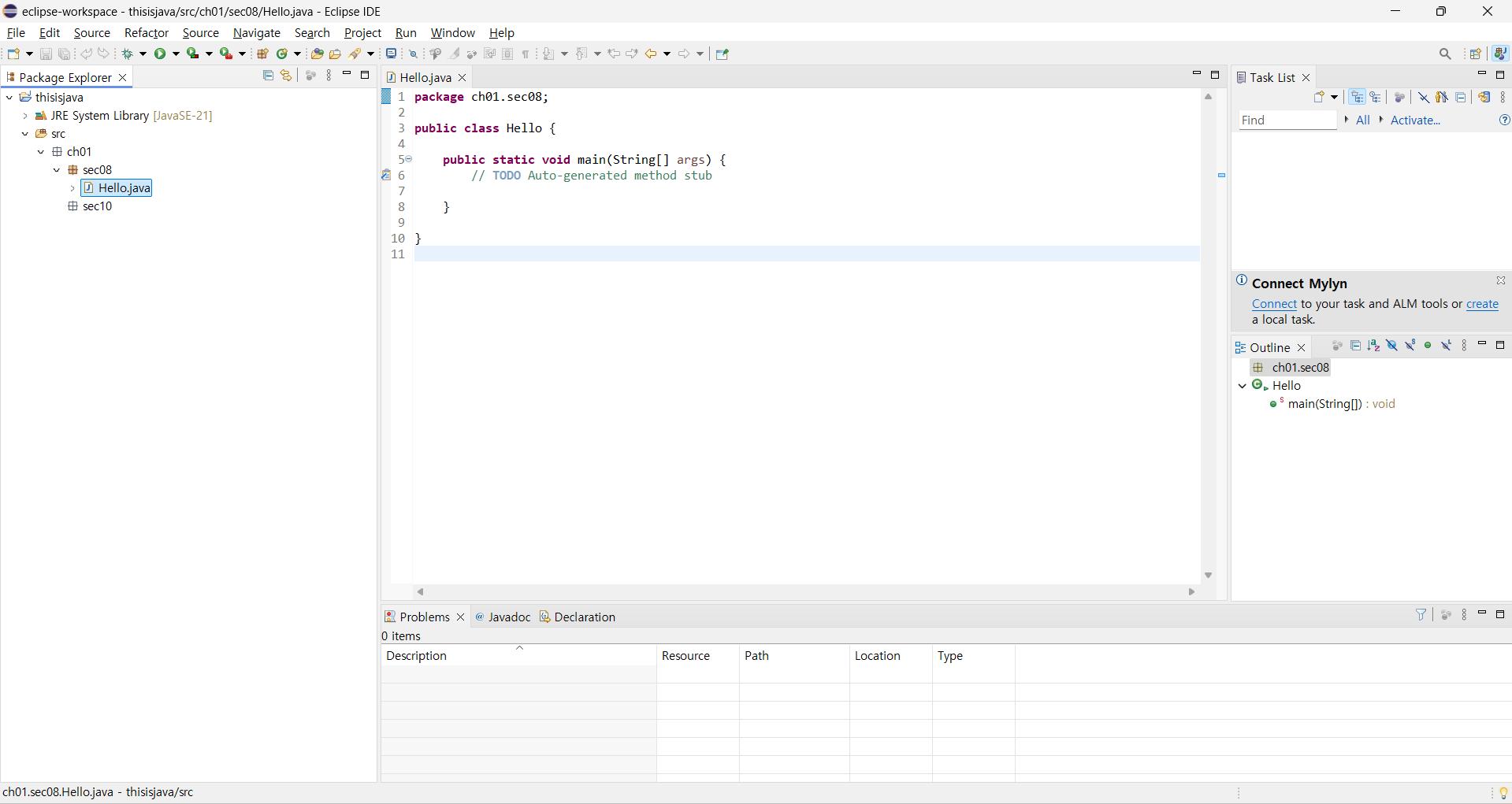Toggle Hide Fields in Outline
Viewport: 1512px width, 804px height.
tap(1391, 346)
